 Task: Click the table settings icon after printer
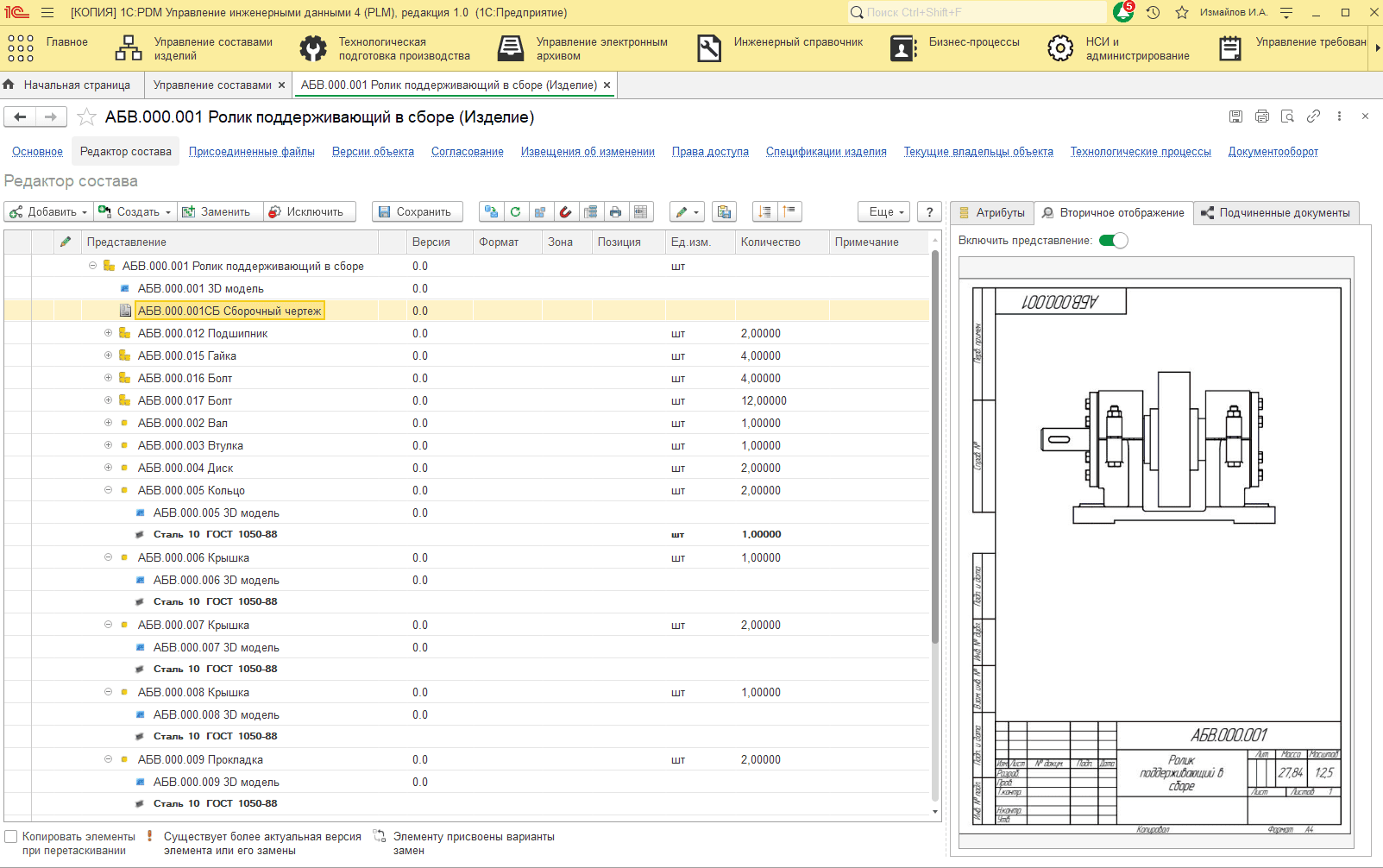tap(640, 211)
